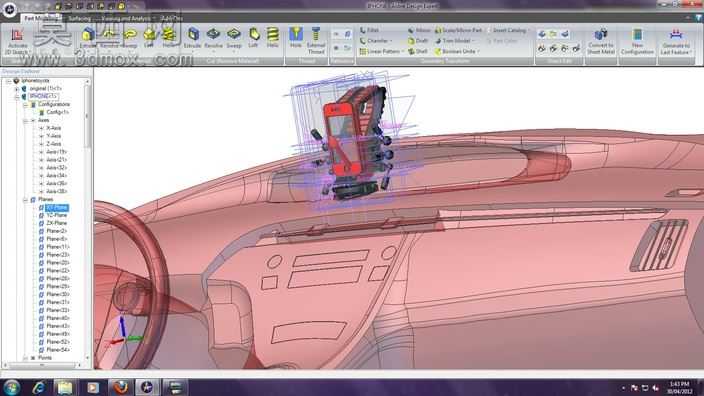Click Design Explorer horizontal scrollbar

coord(43,365)
